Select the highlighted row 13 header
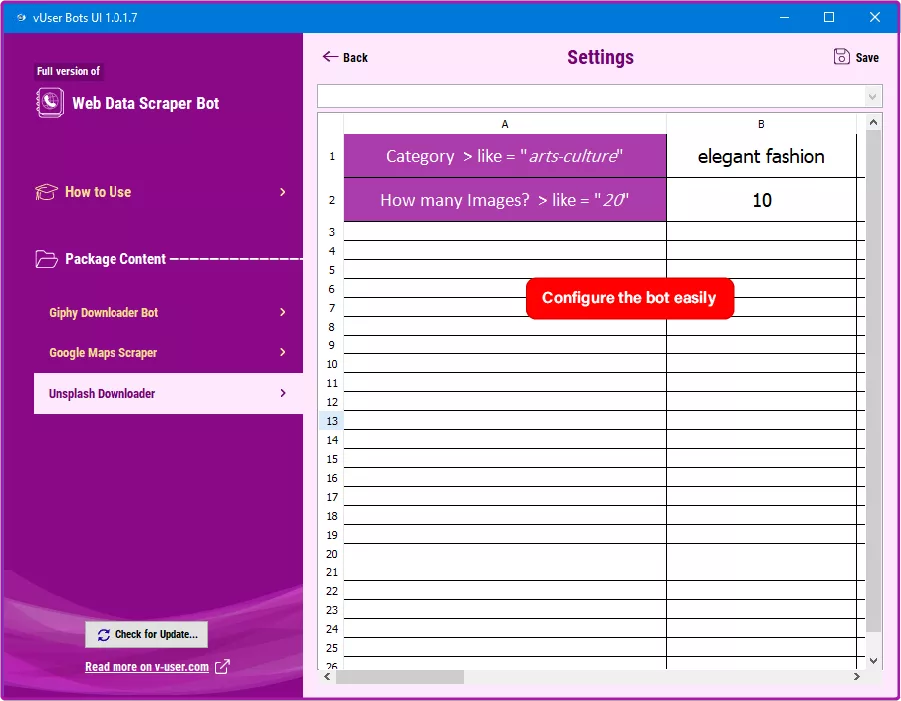 [x=332, y=421]
